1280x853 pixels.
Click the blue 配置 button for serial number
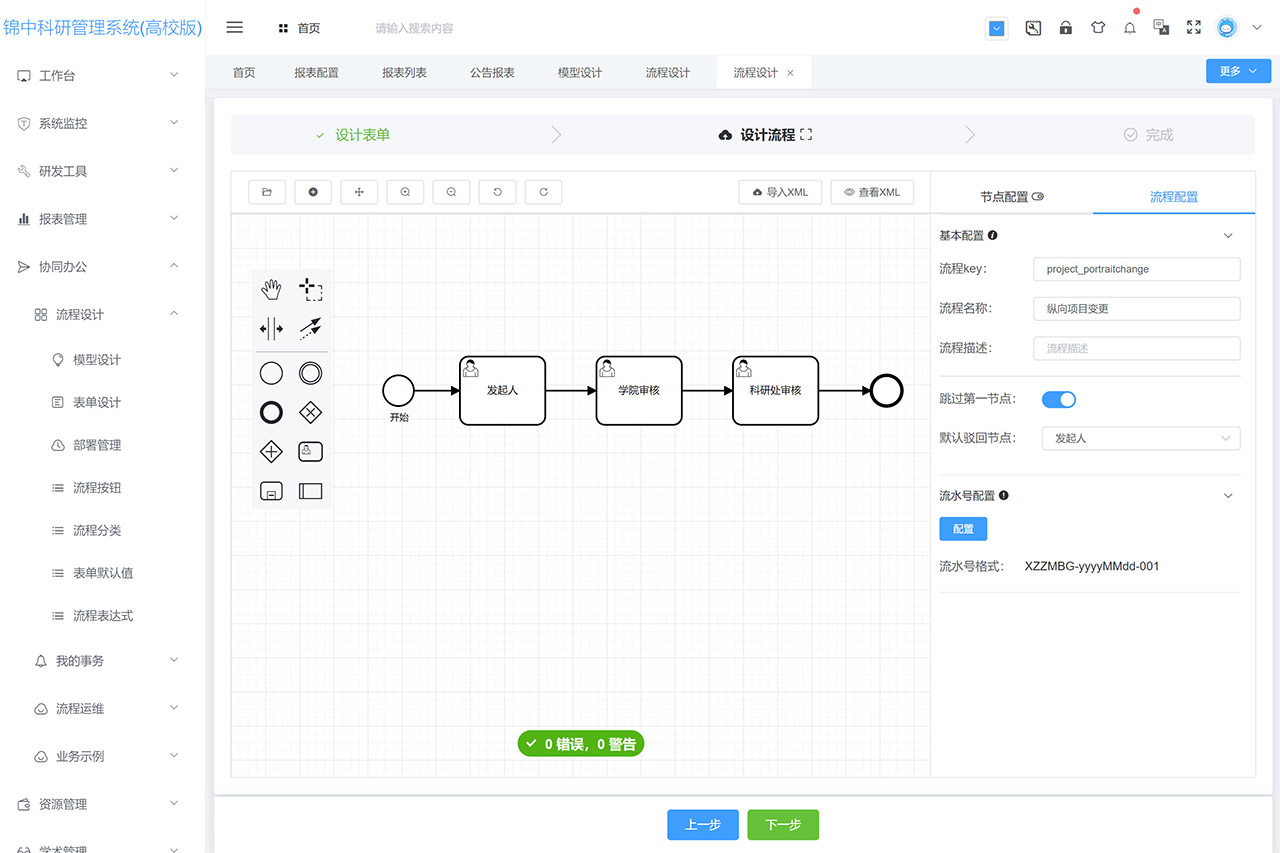click(962, 528)
